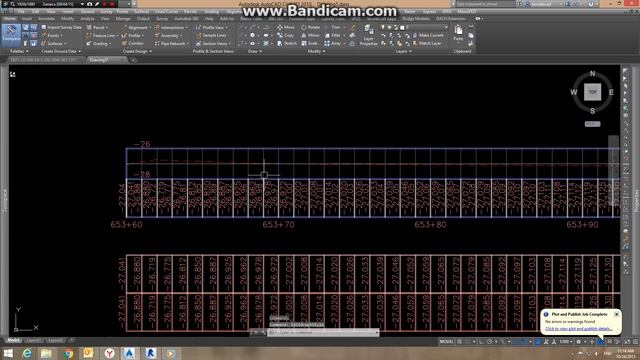This screenshot has height=360, width=640.
Task: Switch to the Model layout tab
Action: click(13, 340)
